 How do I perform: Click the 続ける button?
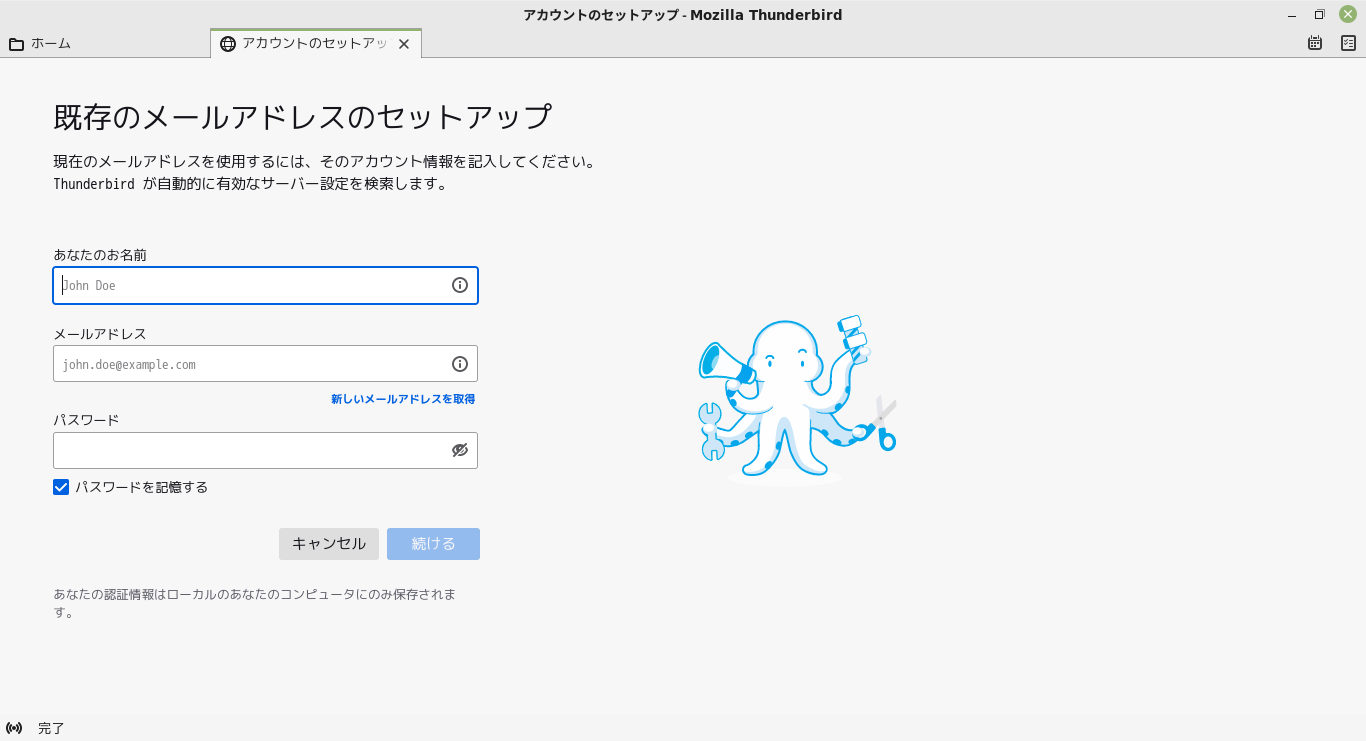coord(433,544)
